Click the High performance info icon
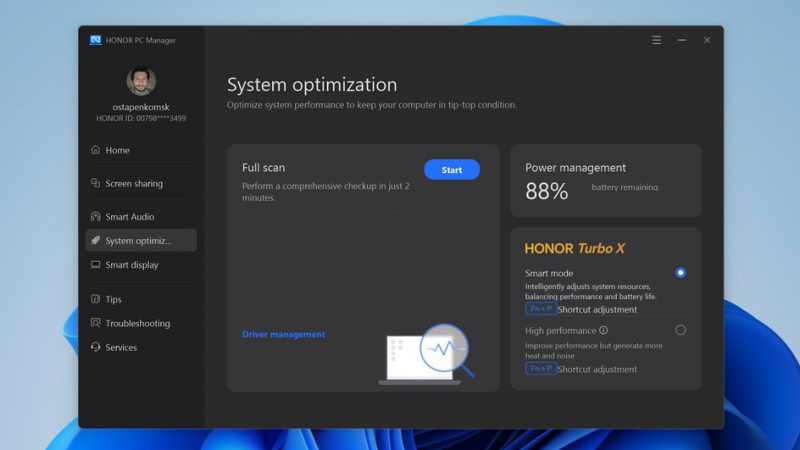 pos(604,330)
